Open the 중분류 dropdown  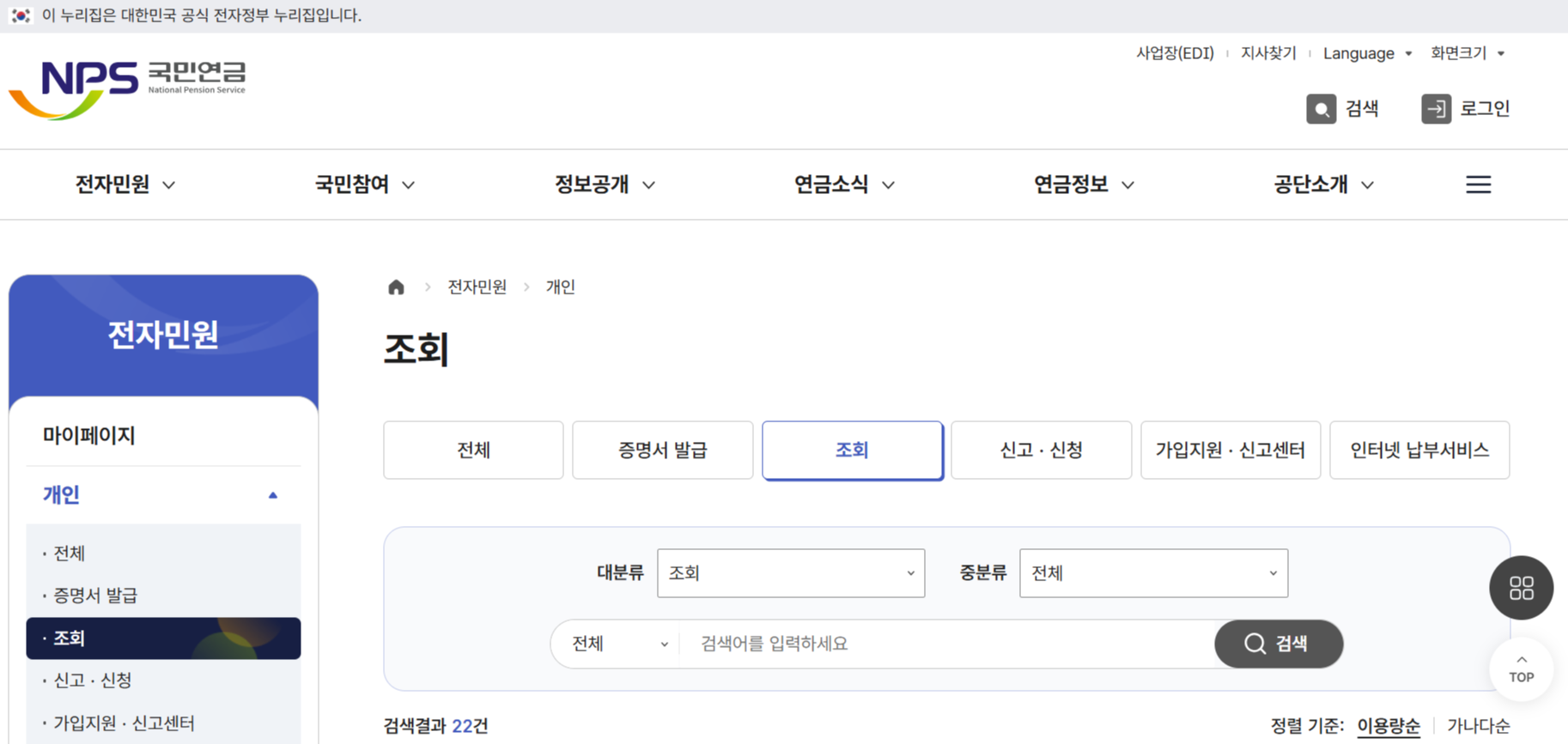[x=1153, y=573]
